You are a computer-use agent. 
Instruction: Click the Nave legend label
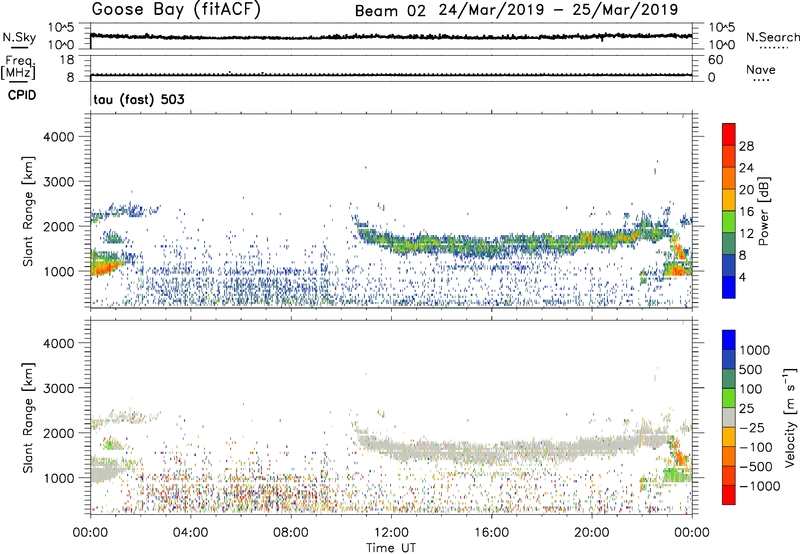(x=761, y=70)
